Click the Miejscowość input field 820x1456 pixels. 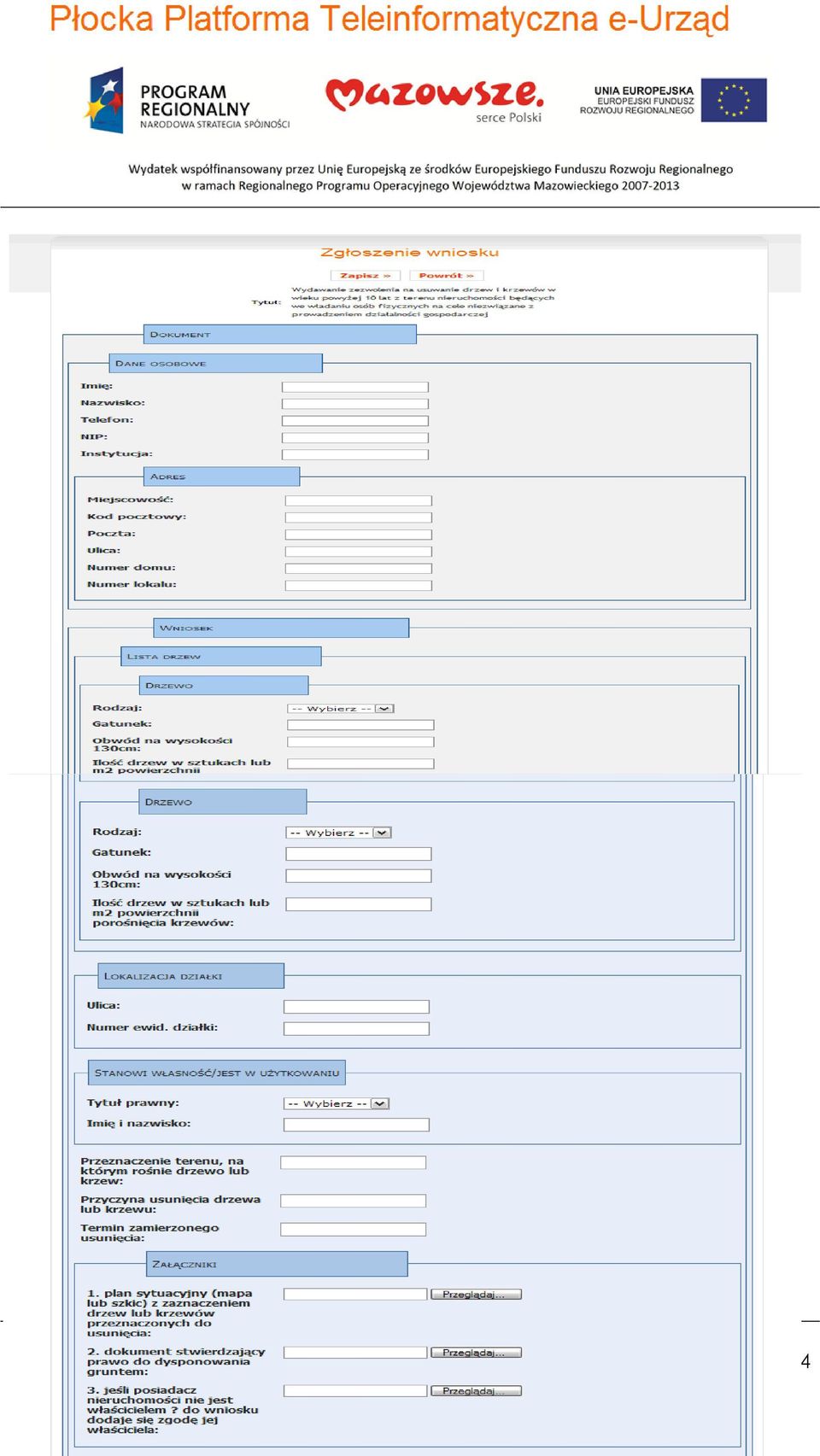coord(359,500)
